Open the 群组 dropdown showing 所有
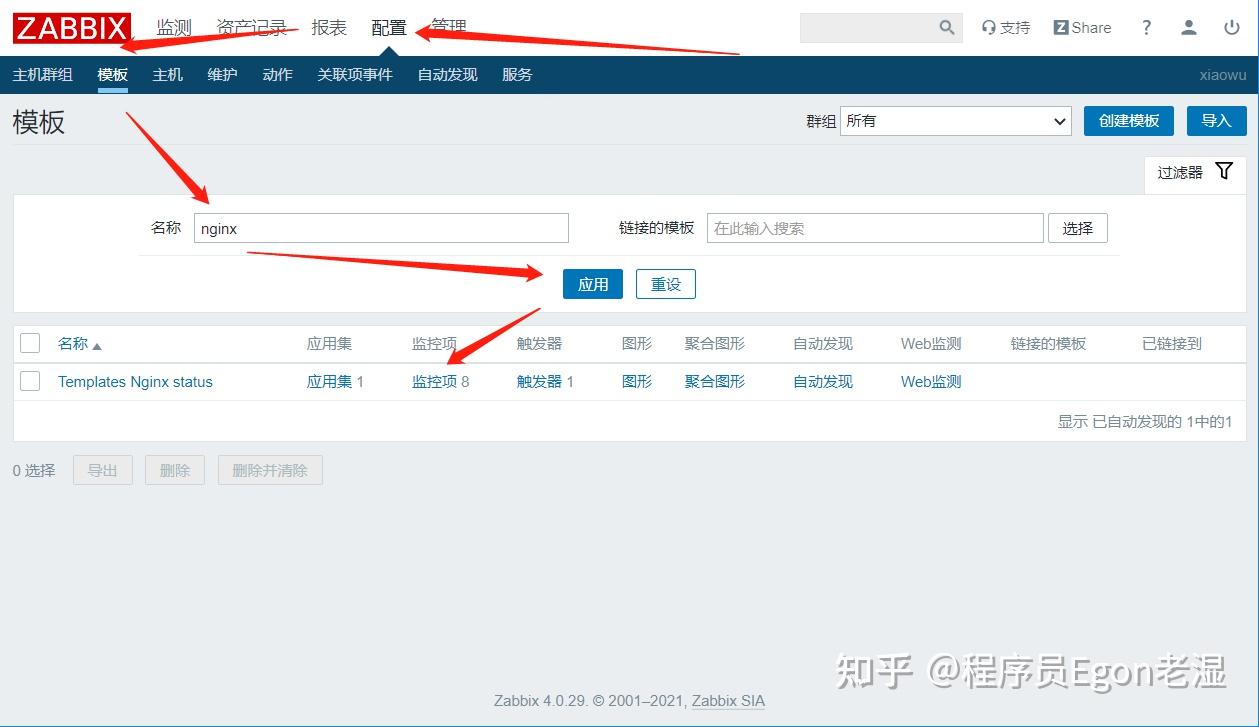 click(x=956, y=121)
